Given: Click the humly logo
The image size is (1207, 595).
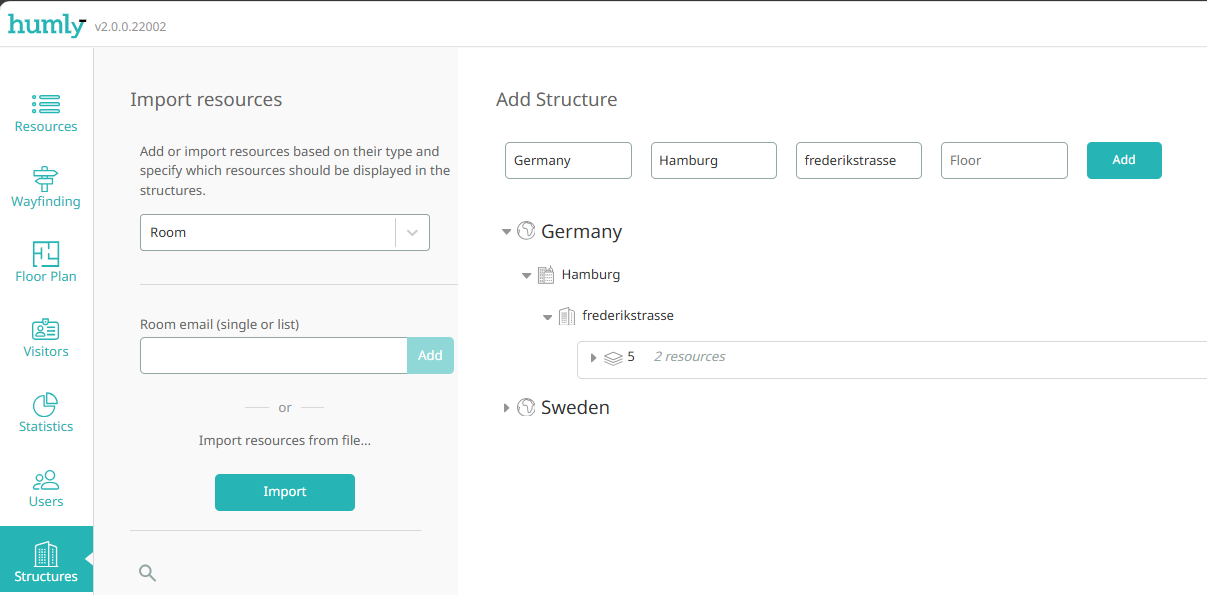Looking at the screenshot, I should click(x=46, y=25).
